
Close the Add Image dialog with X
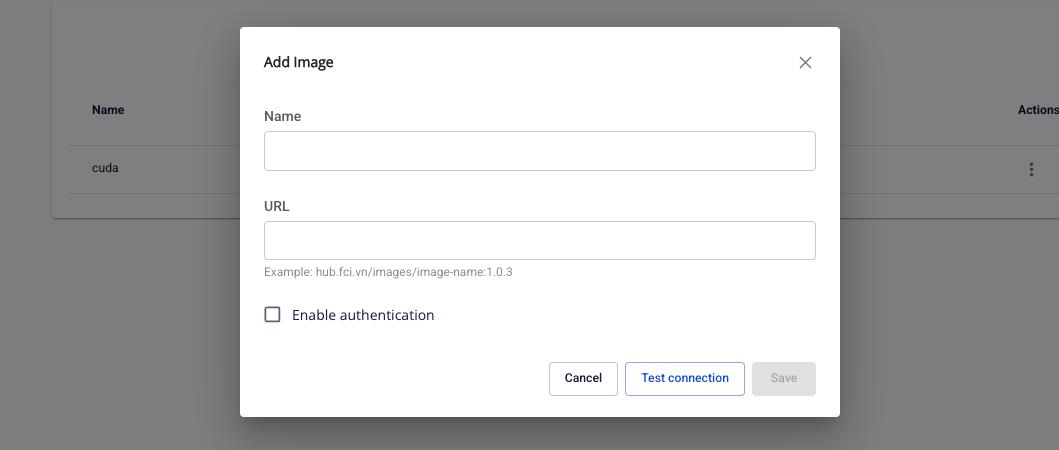pyautogui.click(x=805, y=63)
